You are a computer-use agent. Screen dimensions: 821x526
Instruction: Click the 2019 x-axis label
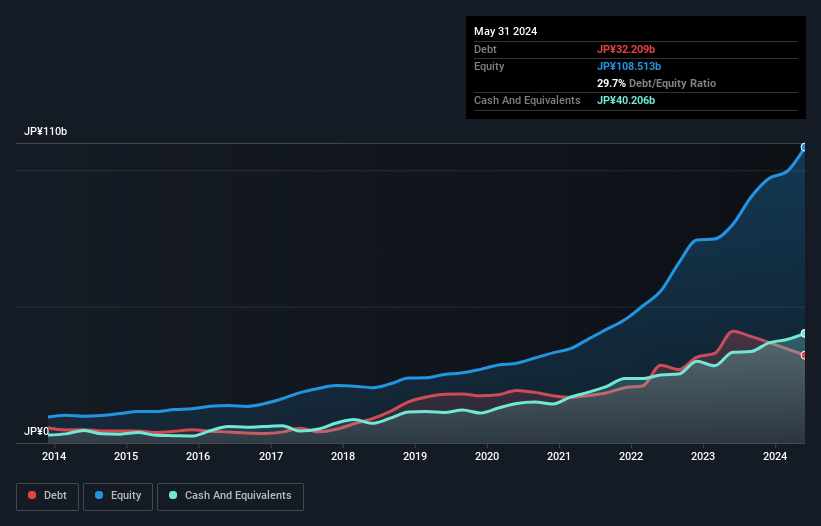(x=415, y=456)
